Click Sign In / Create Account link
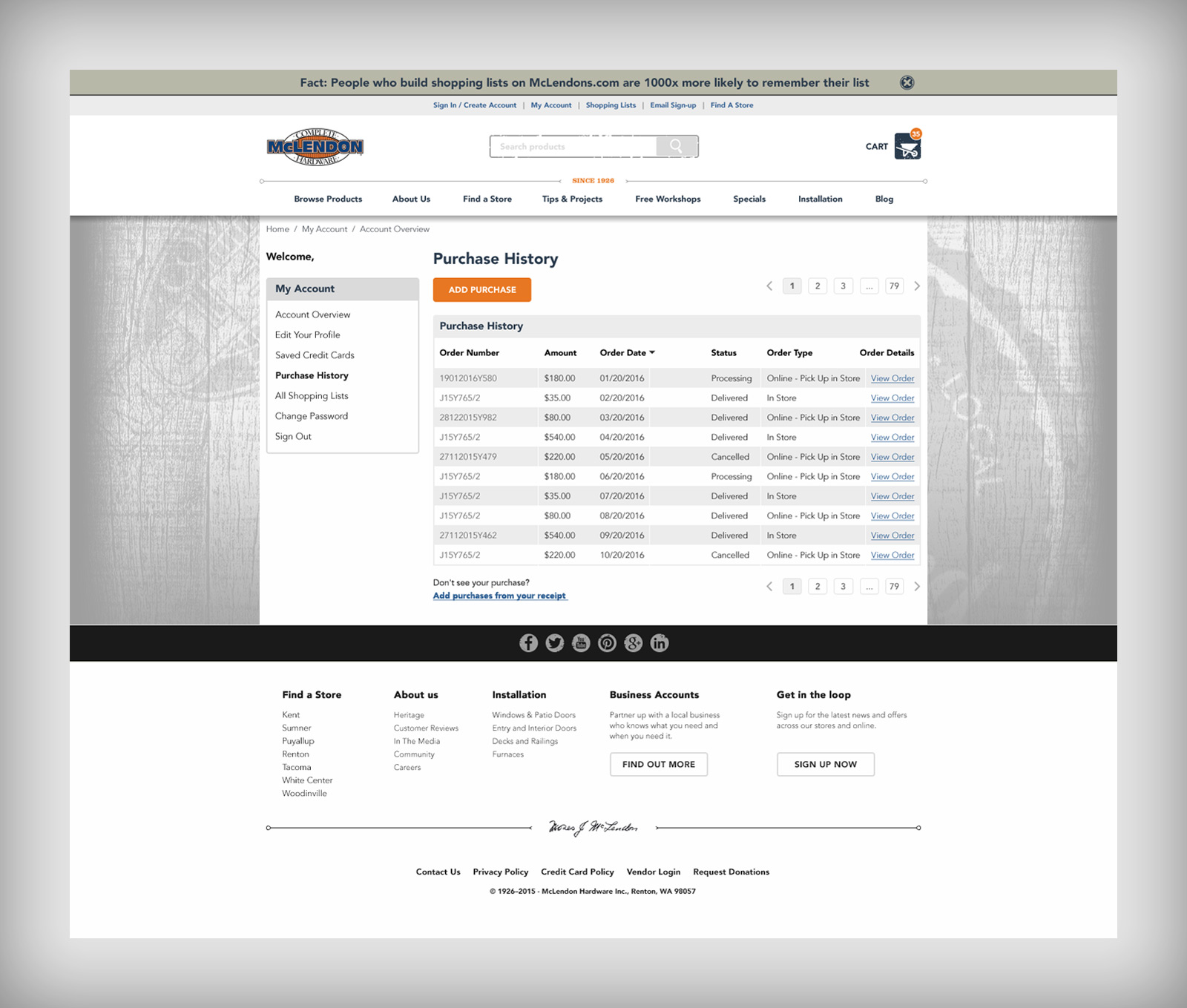Image resolution: width=1187 pixels, height=1008 pixels. coord(475,105)
